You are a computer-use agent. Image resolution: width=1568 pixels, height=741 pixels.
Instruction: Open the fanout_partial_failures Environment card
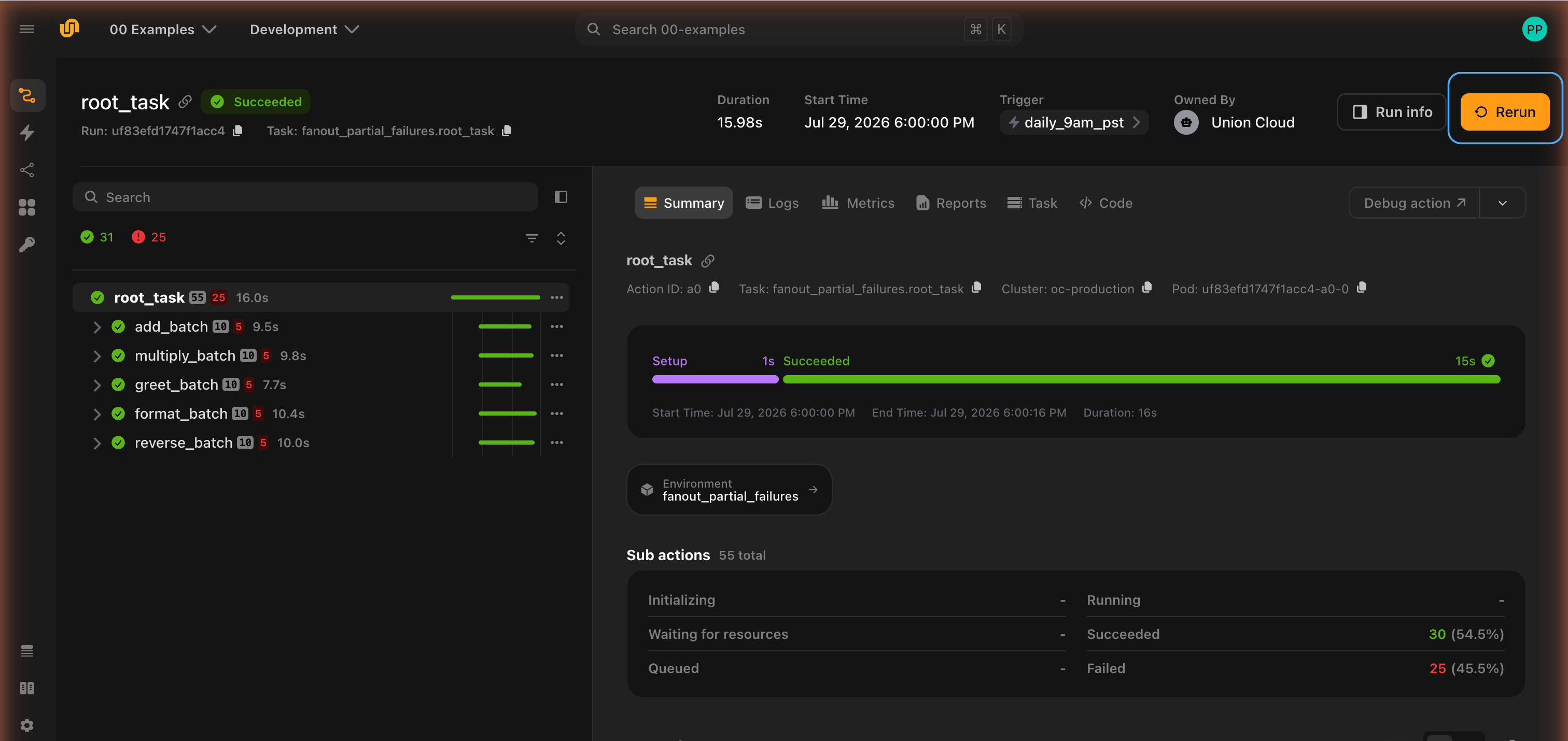[x=729, y=490]
